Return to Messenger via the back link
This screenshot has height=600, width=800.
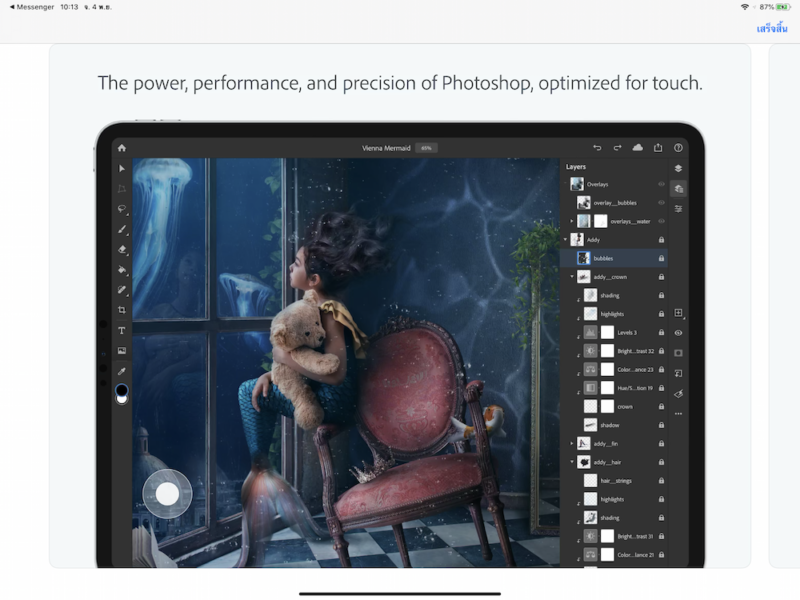tap(30, 7)
